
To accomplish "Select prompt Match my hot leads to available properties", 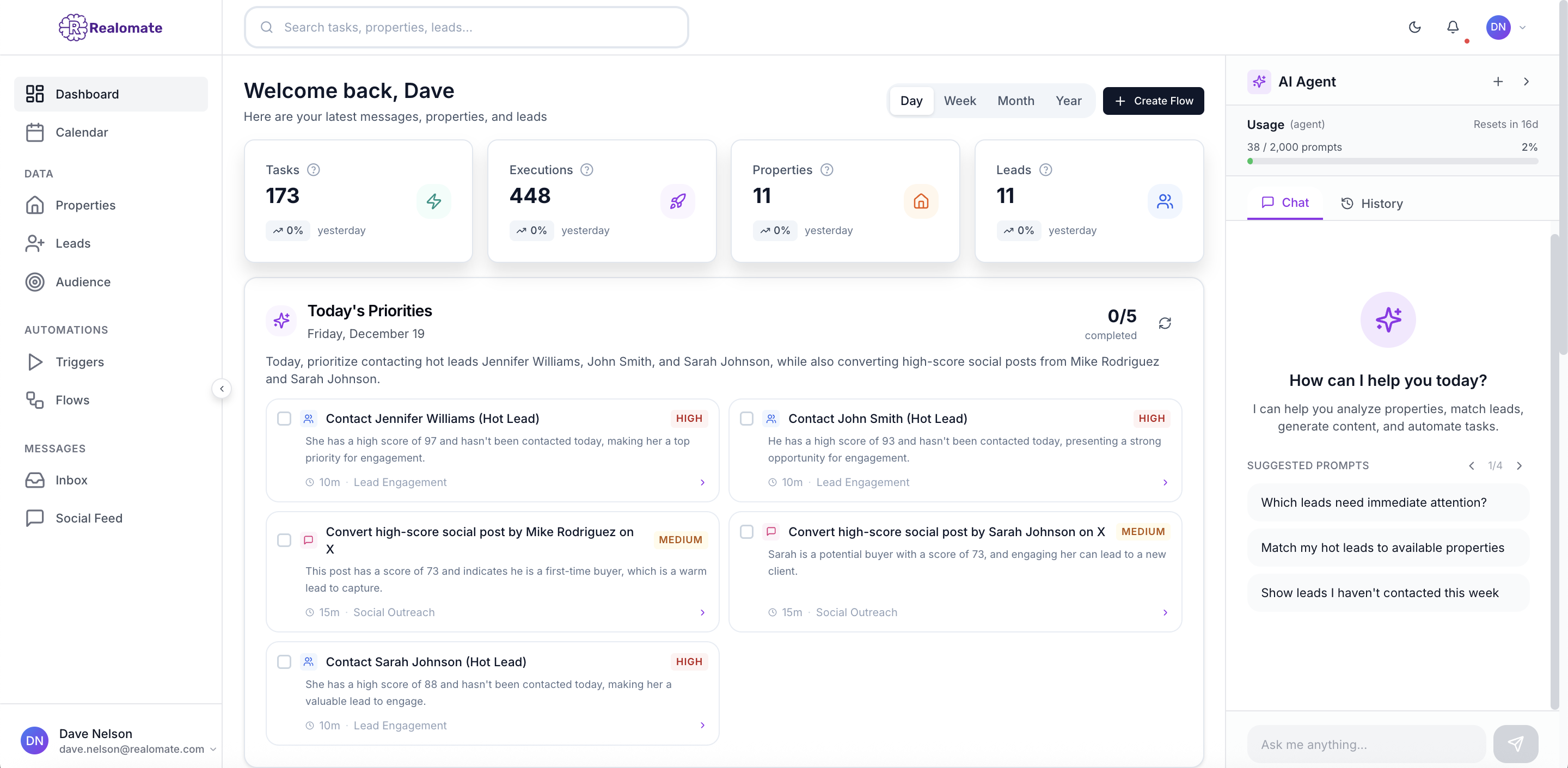I will tap(1387, 548).
